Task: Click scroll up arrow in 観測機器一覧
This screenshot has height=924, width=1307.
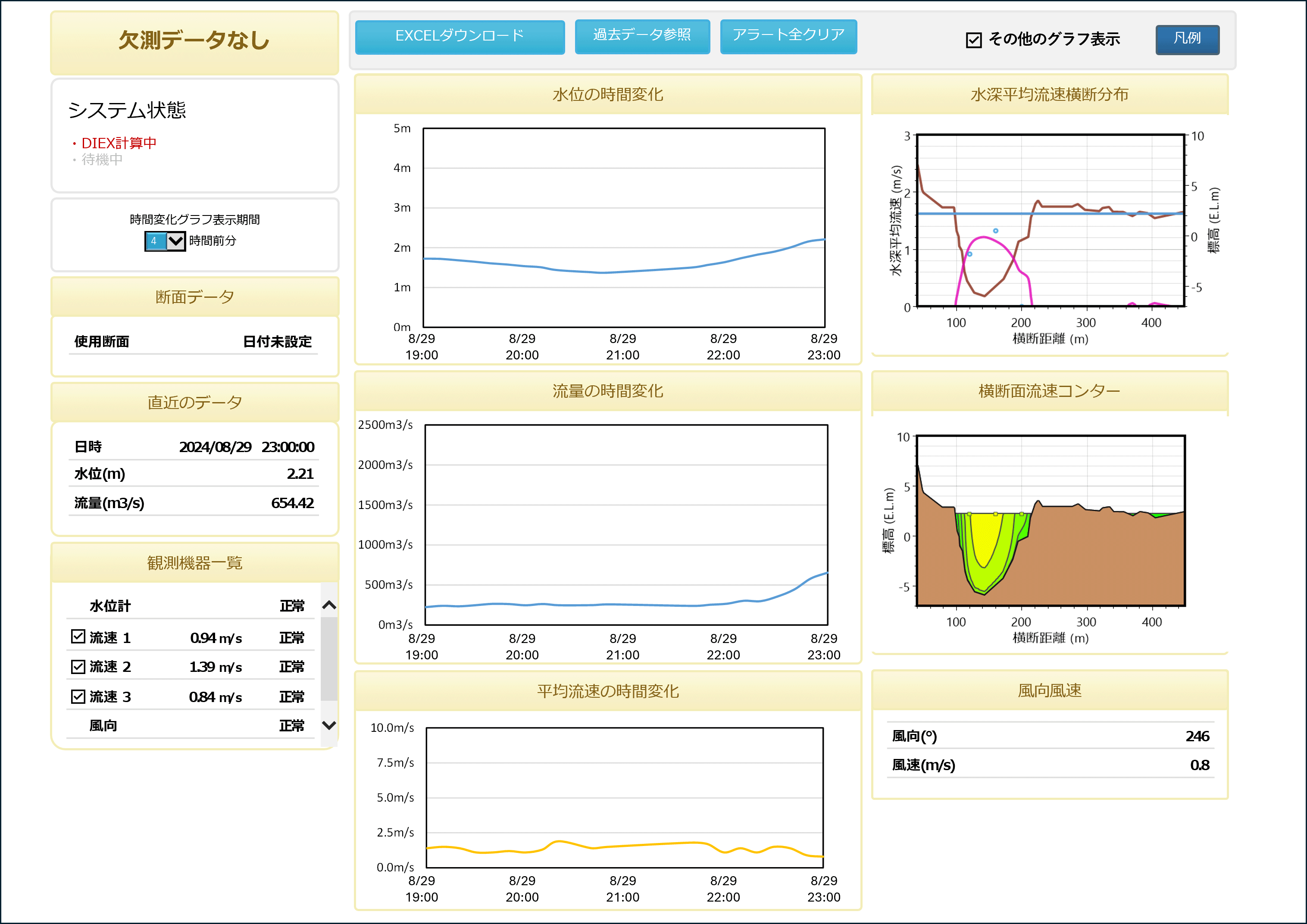Action: tap(329, 605)
